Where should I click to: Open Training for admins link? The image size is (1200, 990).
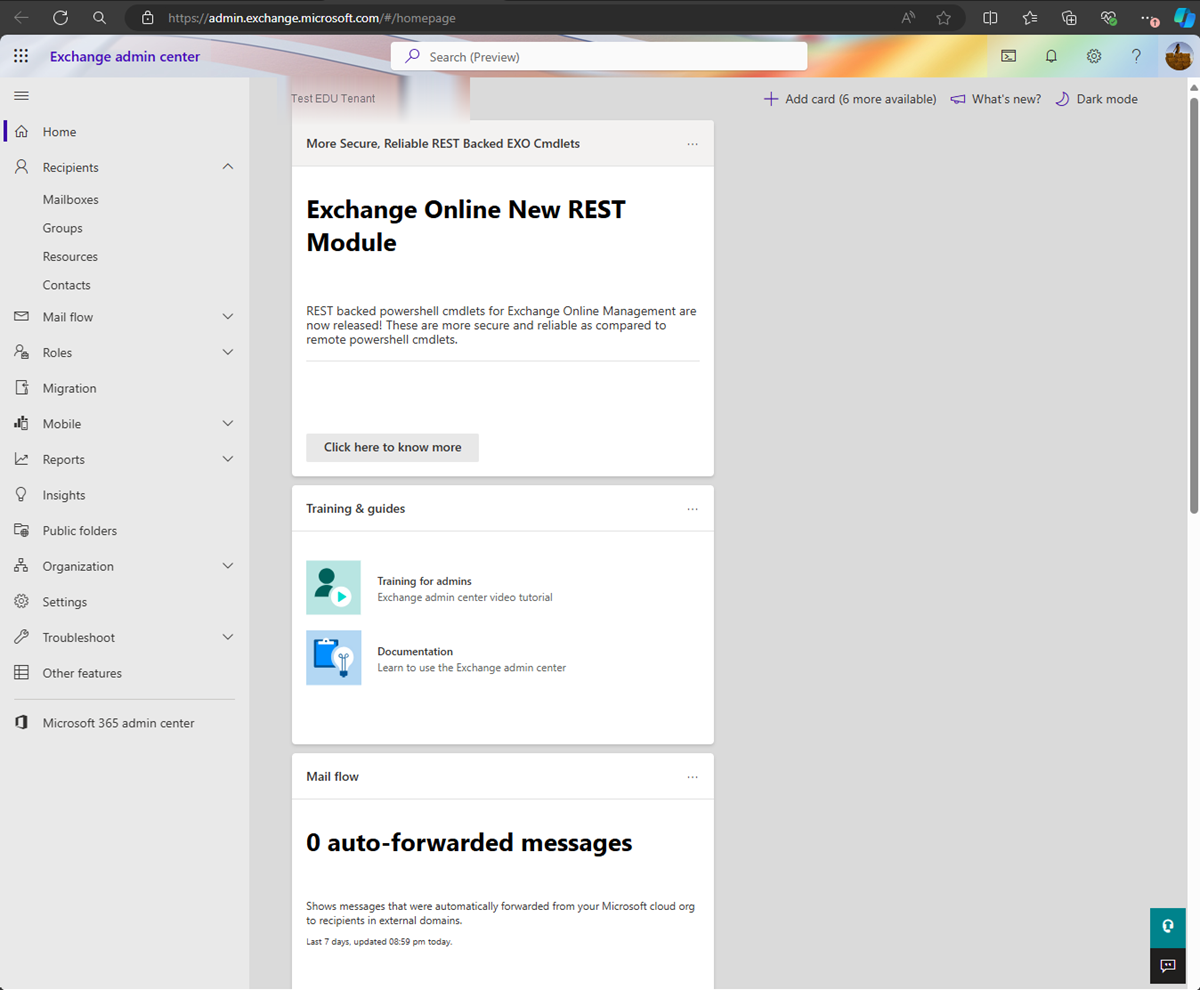pyautogui.click(x=424, y=581)
